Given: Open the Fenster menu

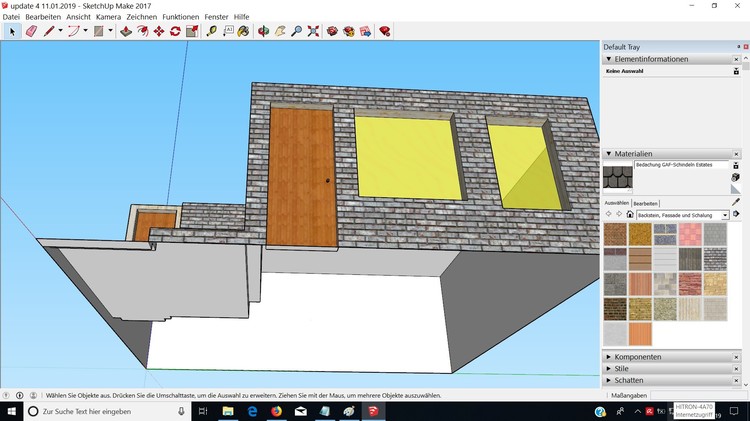Looking at the screenshot, I should pyautogui.click(x=216, y=17).
